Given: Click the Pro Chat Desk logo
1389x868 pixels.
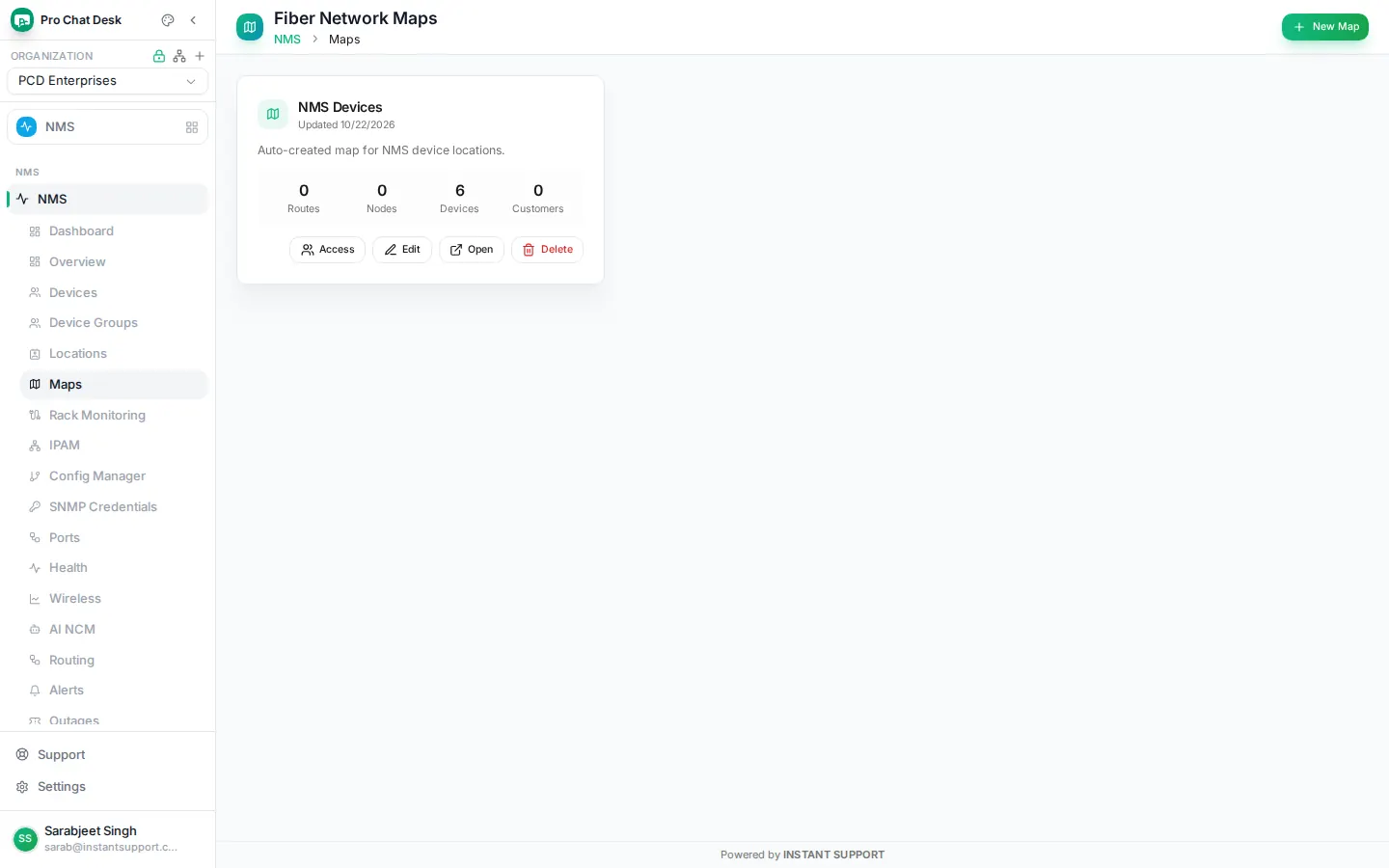Looking at the screenshot, I should click(x=22, y=20).
